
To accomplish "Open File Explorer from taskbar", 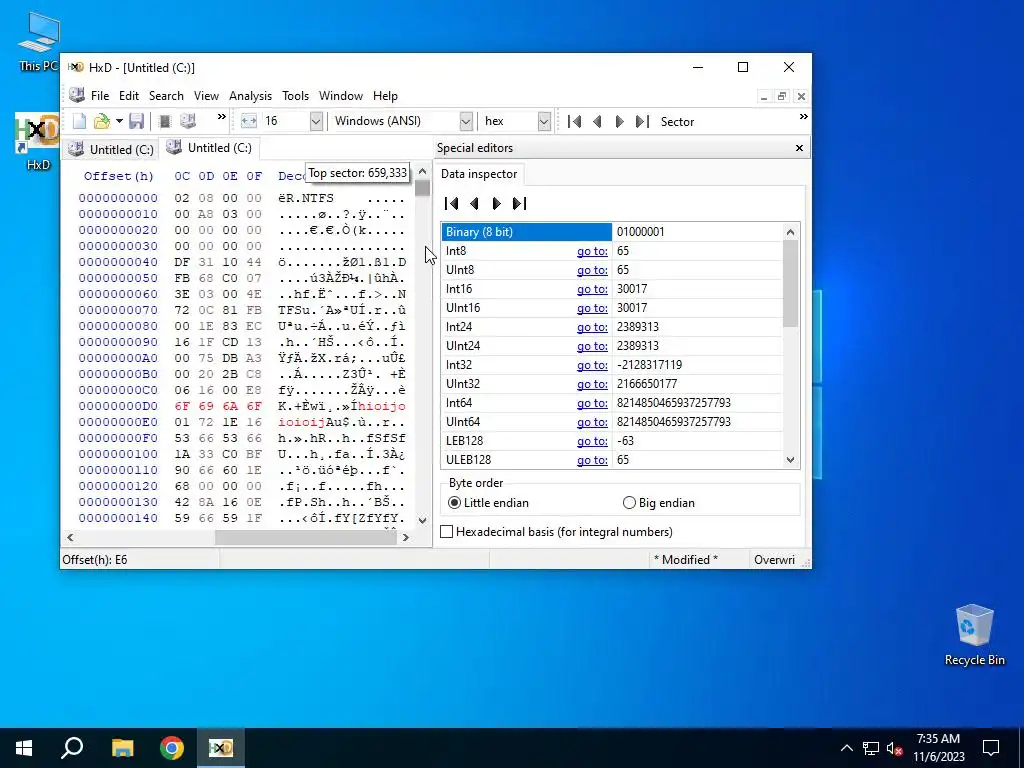I will [x=122, y=748].
